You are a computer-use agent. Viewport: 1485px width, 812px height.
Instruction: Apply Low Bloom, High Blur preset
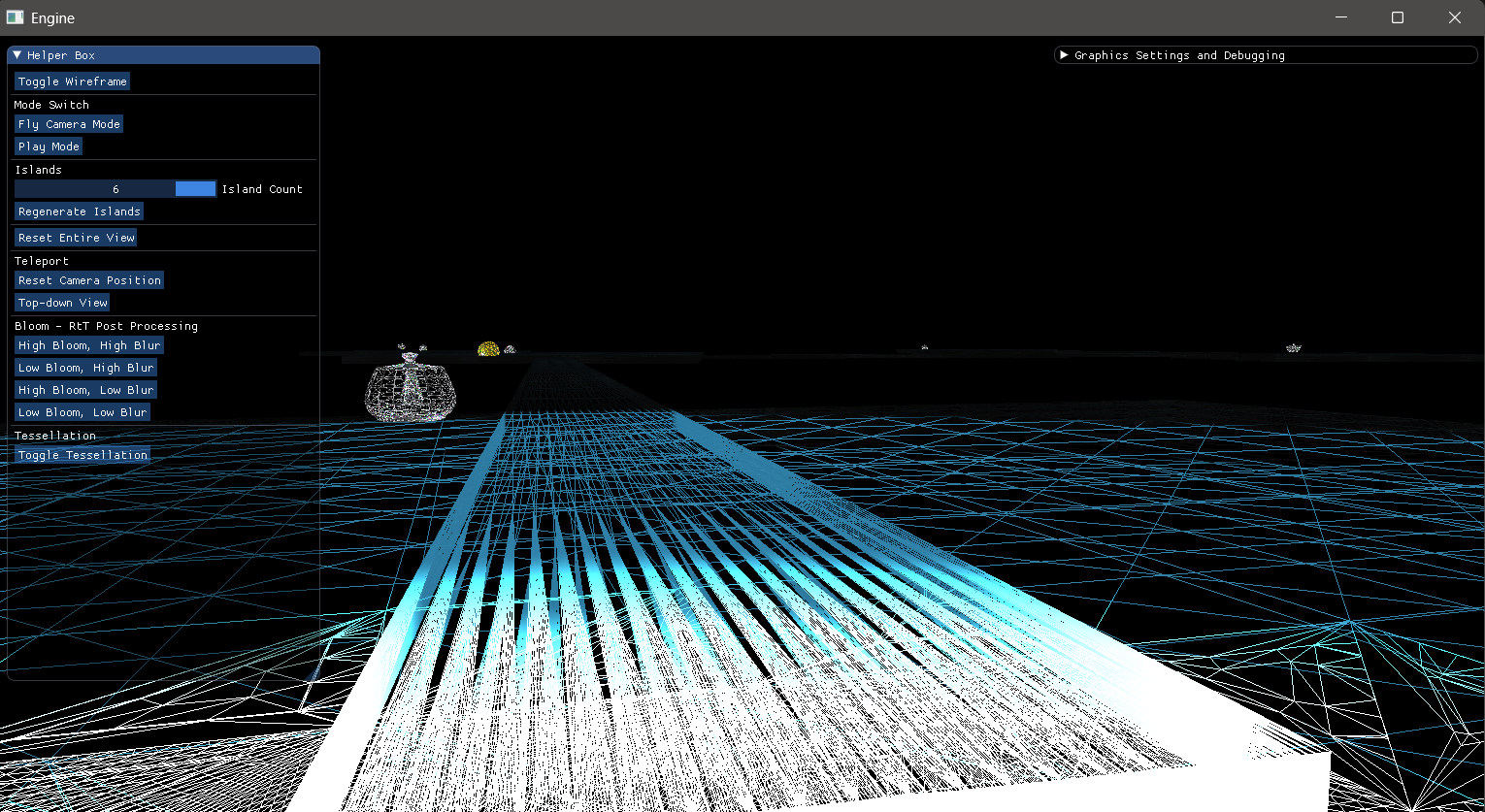tap(85, 368)
